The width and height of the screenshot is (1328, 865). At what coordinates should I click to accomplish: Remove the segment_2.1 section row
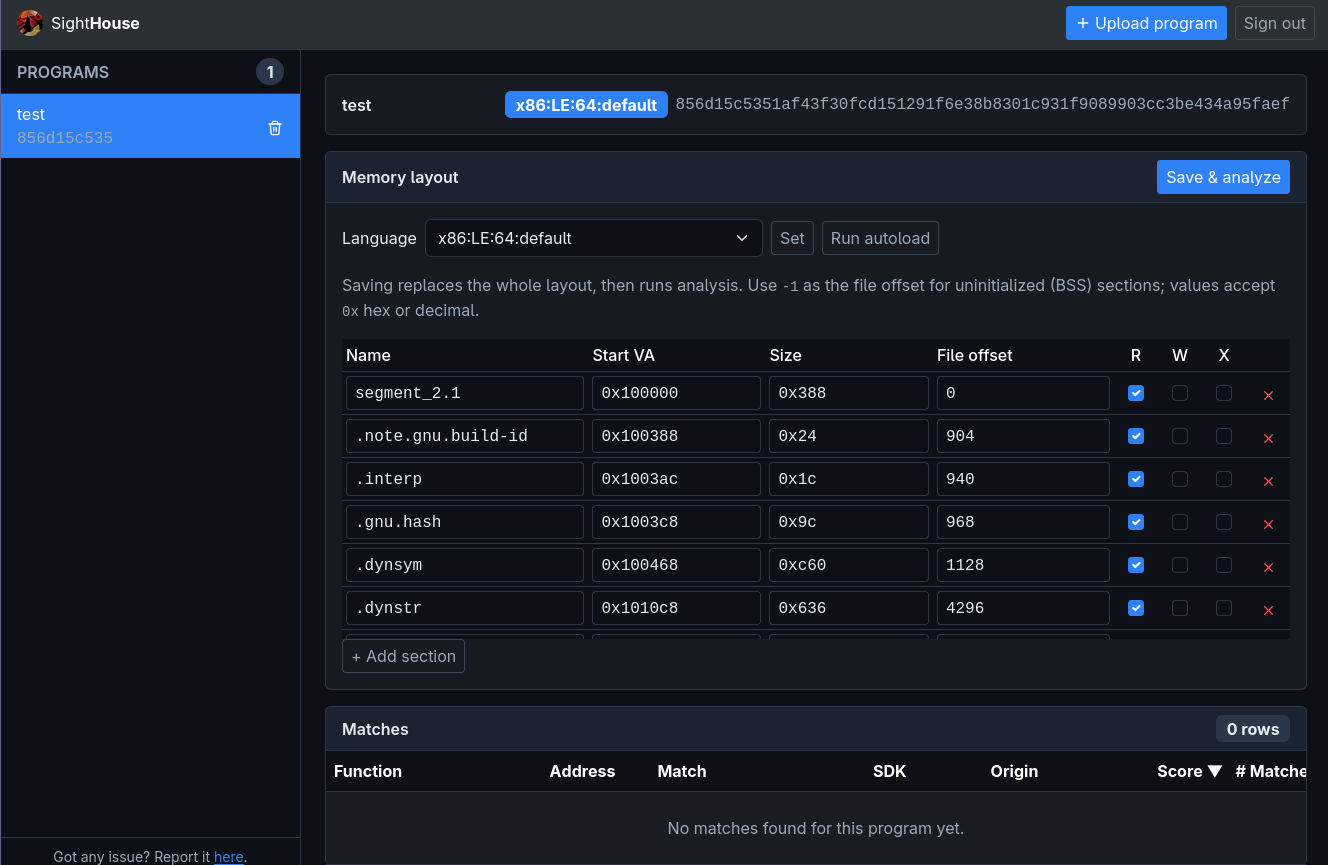[x=1268, y=395]
